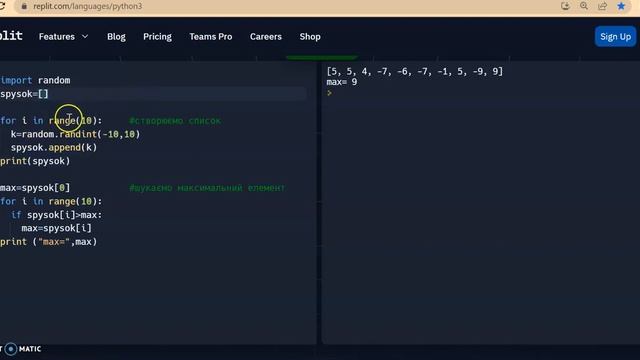The image size is (640, 360).
Task: Click the line 'import random' in editor
Action: [35, 80]
